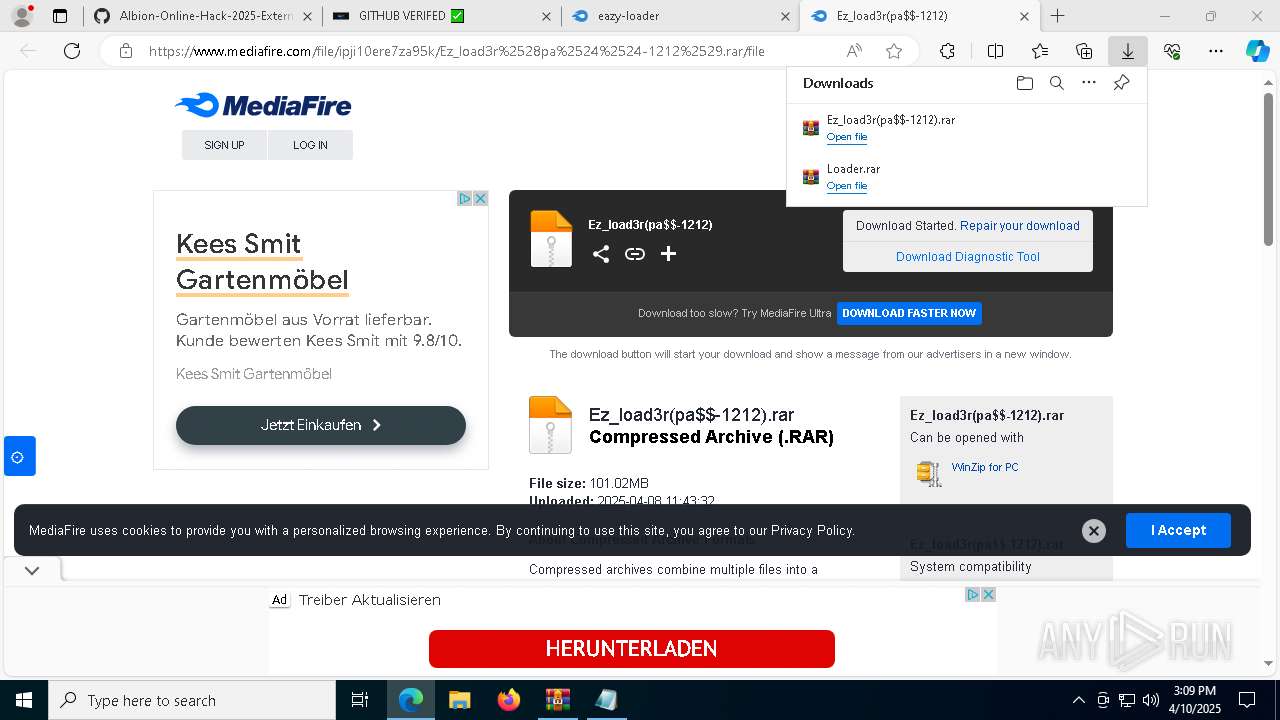Open file link under Ez_load3r(pa$$-1212).rar
The width and height of the screenshot is (1280, 720).
coord(847,137)
